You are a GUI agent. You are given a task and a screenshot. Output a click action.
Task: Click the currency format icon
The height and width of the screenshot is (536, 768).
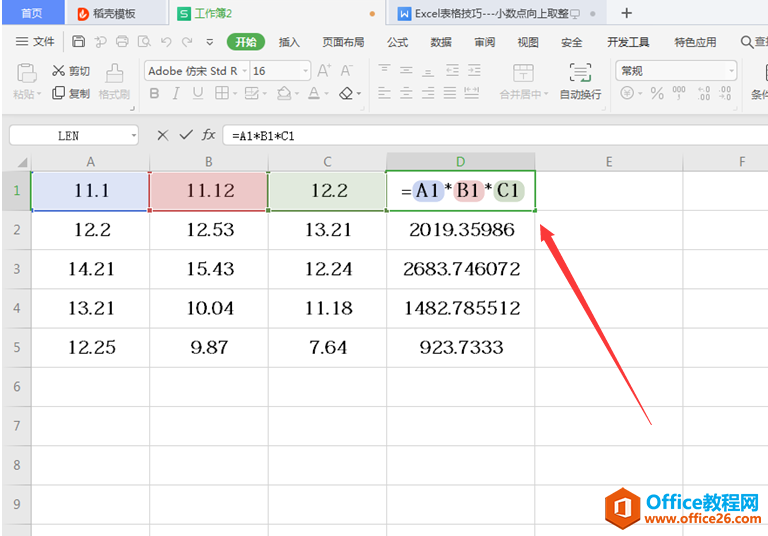pos(627,93)
